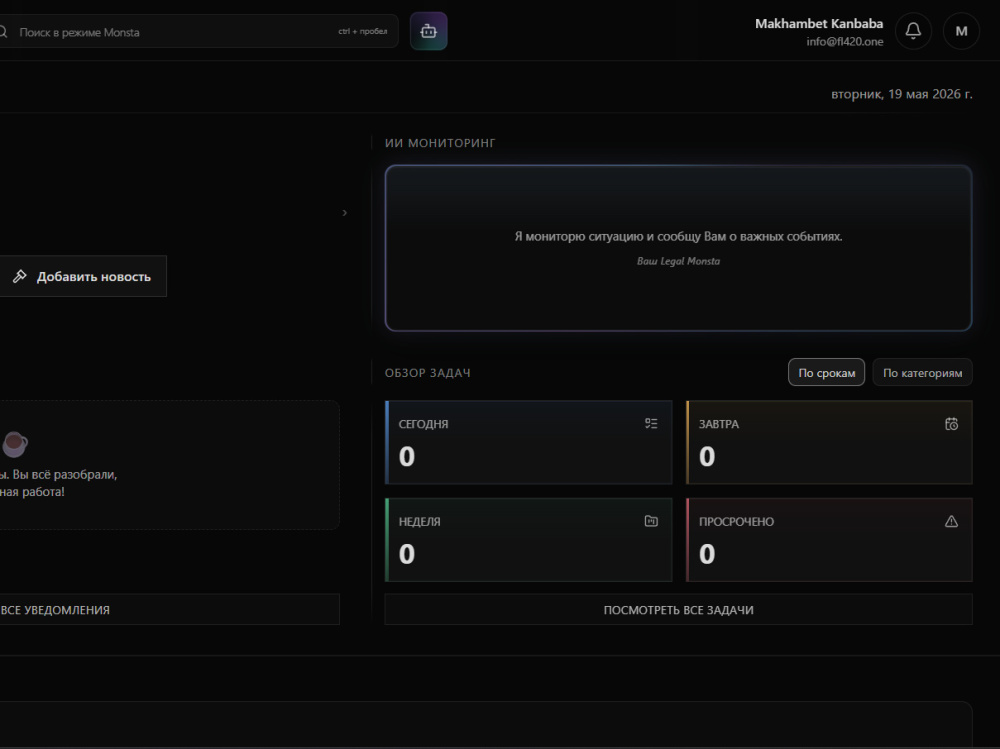The width and height of the screenshot is (1000, 749).
Task: Open the Неделя tasks card
Action: point(529,540)
